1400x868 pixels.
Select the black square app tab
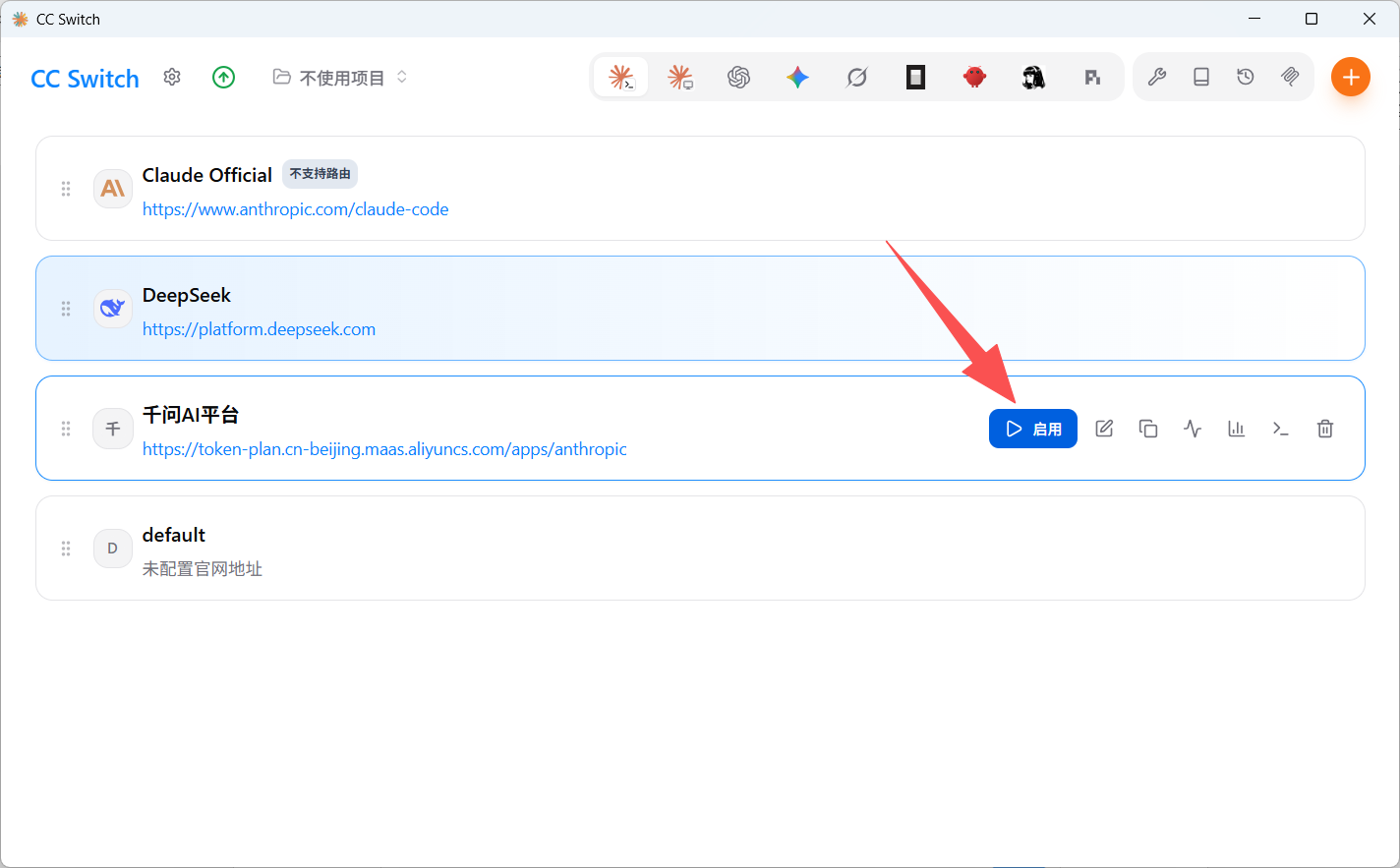[915, 77]
